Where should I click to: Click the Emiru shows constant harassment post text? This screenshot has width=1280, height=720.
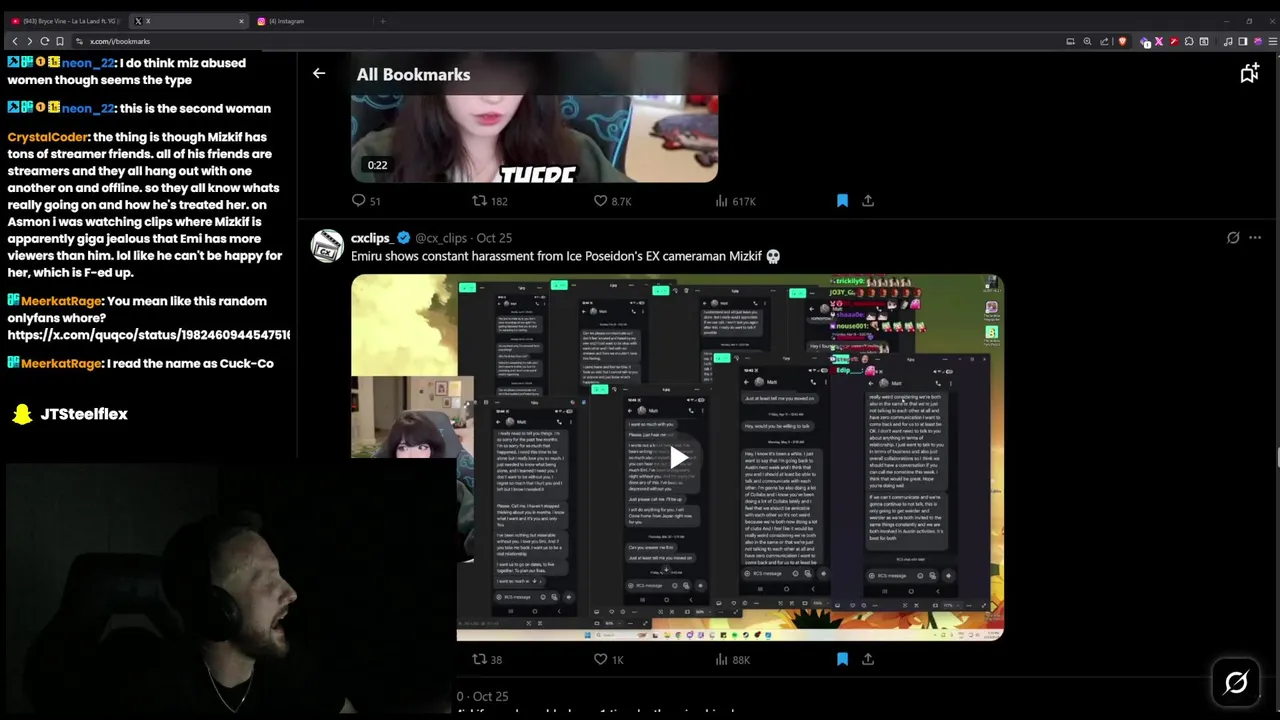pyautogui.click(x=565, y=256)
